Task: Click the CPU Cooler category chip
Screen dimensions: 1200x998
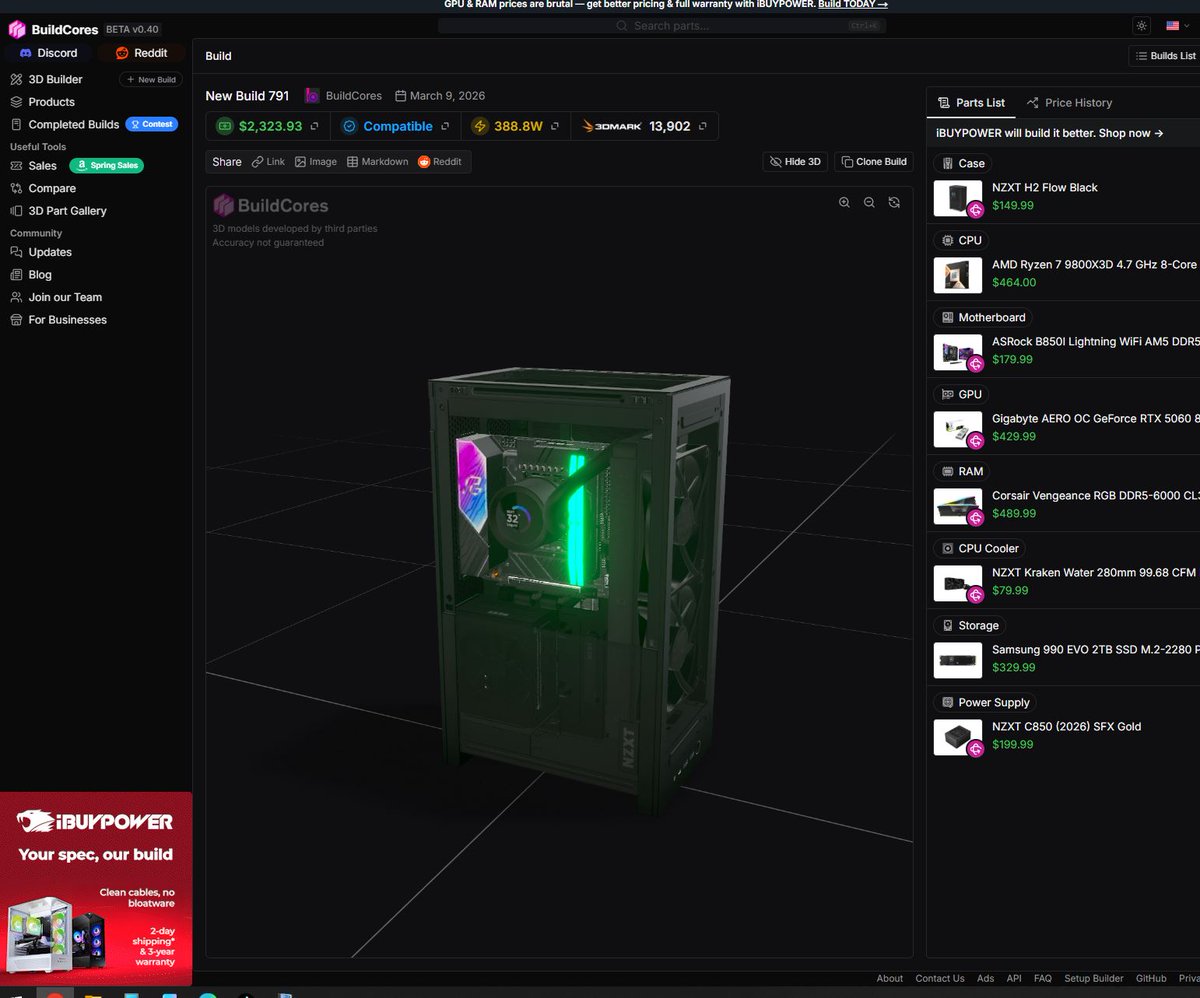Action: point(979,548)
